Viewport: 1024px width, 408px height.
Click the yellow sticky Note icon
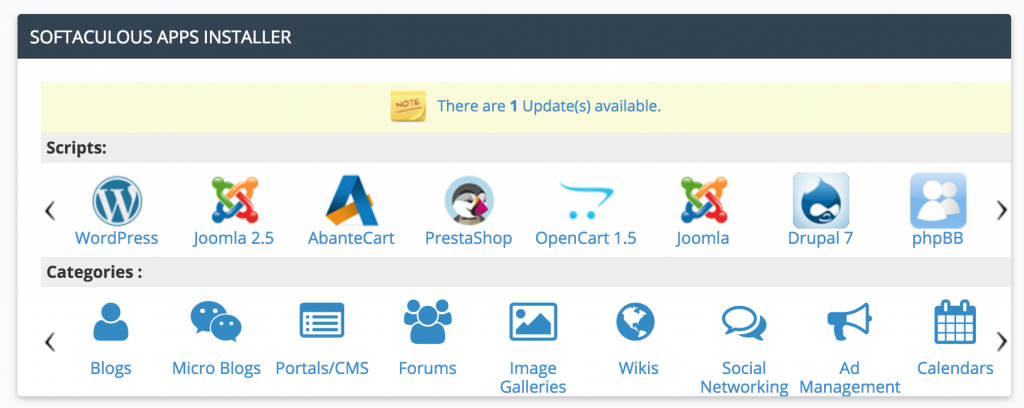click(408, 106)
